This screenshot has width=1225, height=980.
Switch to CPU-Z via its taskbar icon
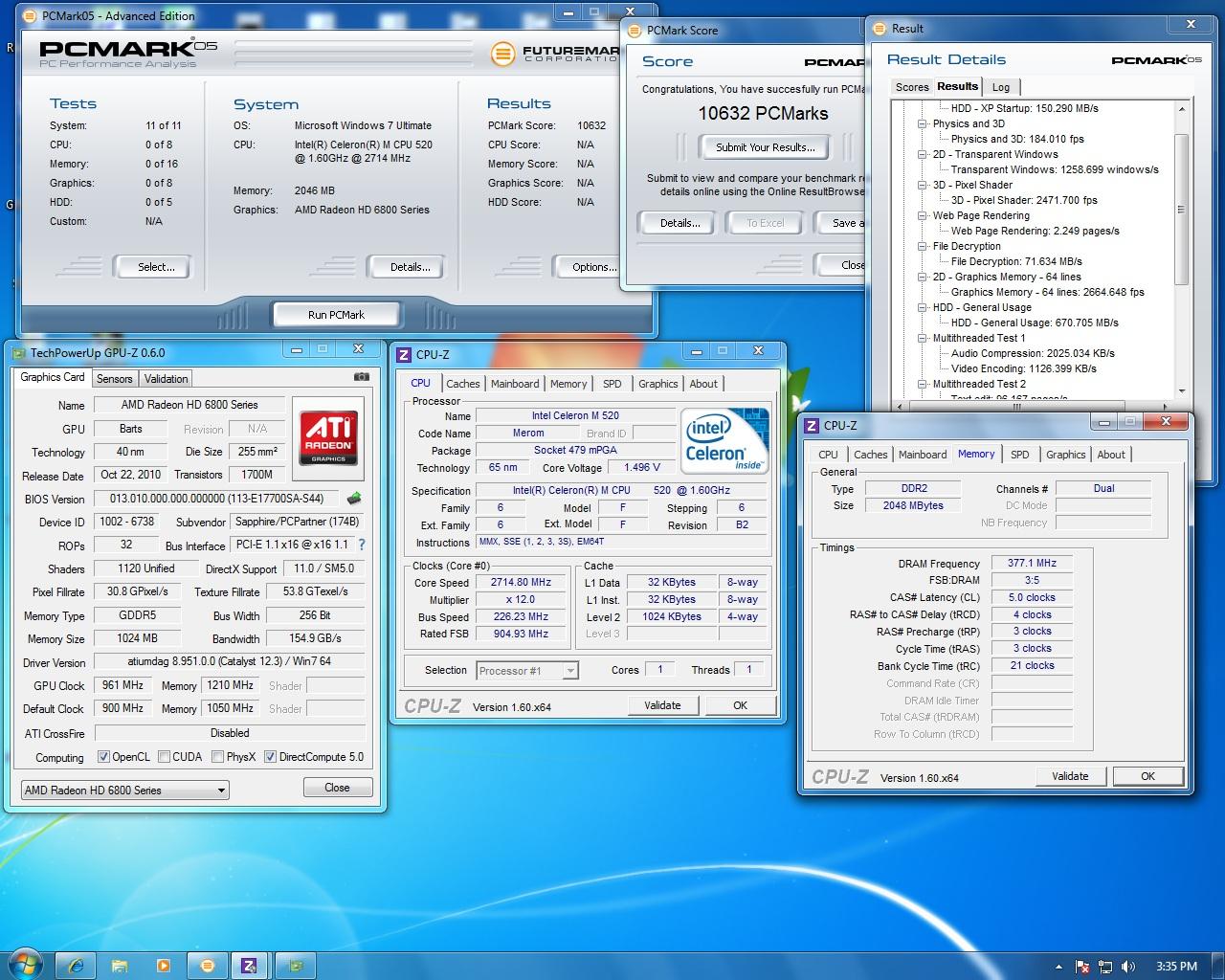tap(250, 966)
